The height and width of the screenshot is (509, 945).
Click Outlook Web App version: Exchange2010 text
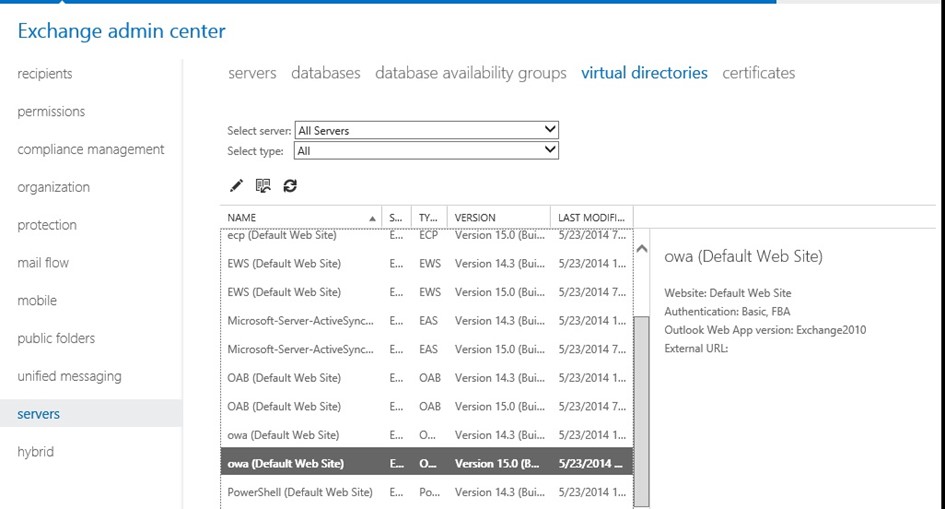coord(765,330)
